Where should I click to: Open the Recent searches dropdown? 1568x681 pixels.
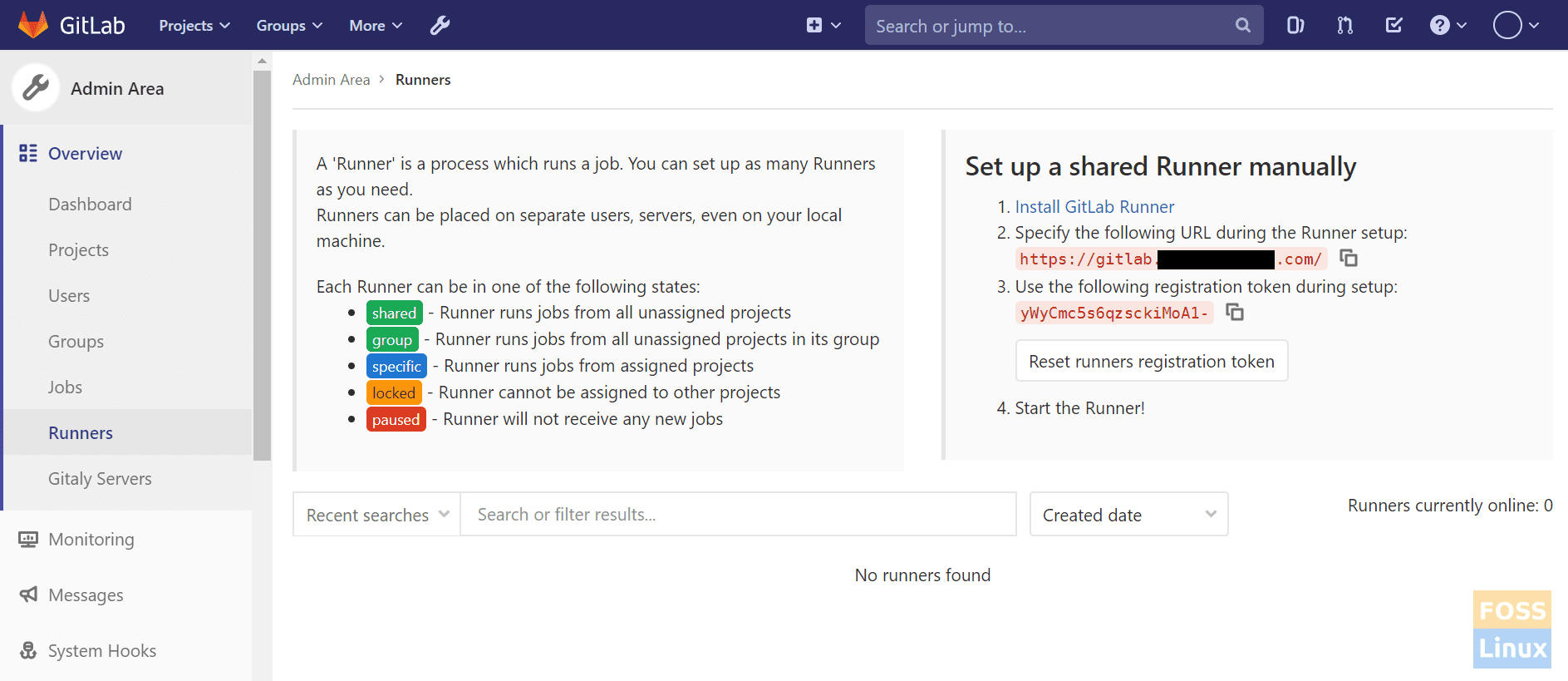click(x=376, y=515)
